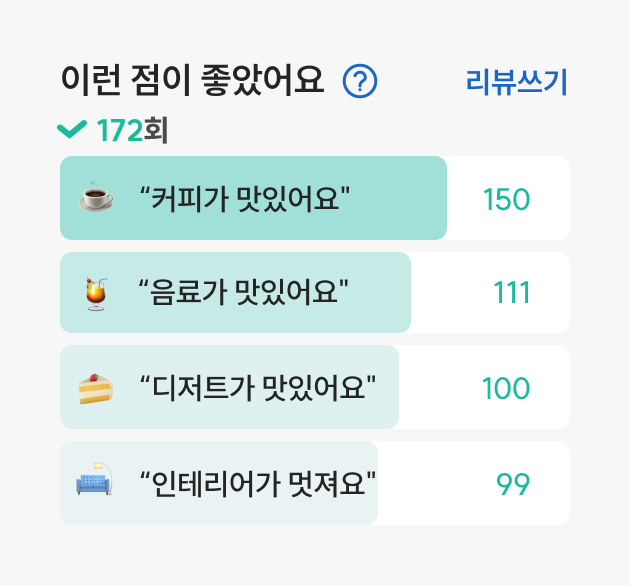The width and height of the screenshot is (630, 585).
Task: Click the coffee cup emoji icon
Action: pos(96,196)
